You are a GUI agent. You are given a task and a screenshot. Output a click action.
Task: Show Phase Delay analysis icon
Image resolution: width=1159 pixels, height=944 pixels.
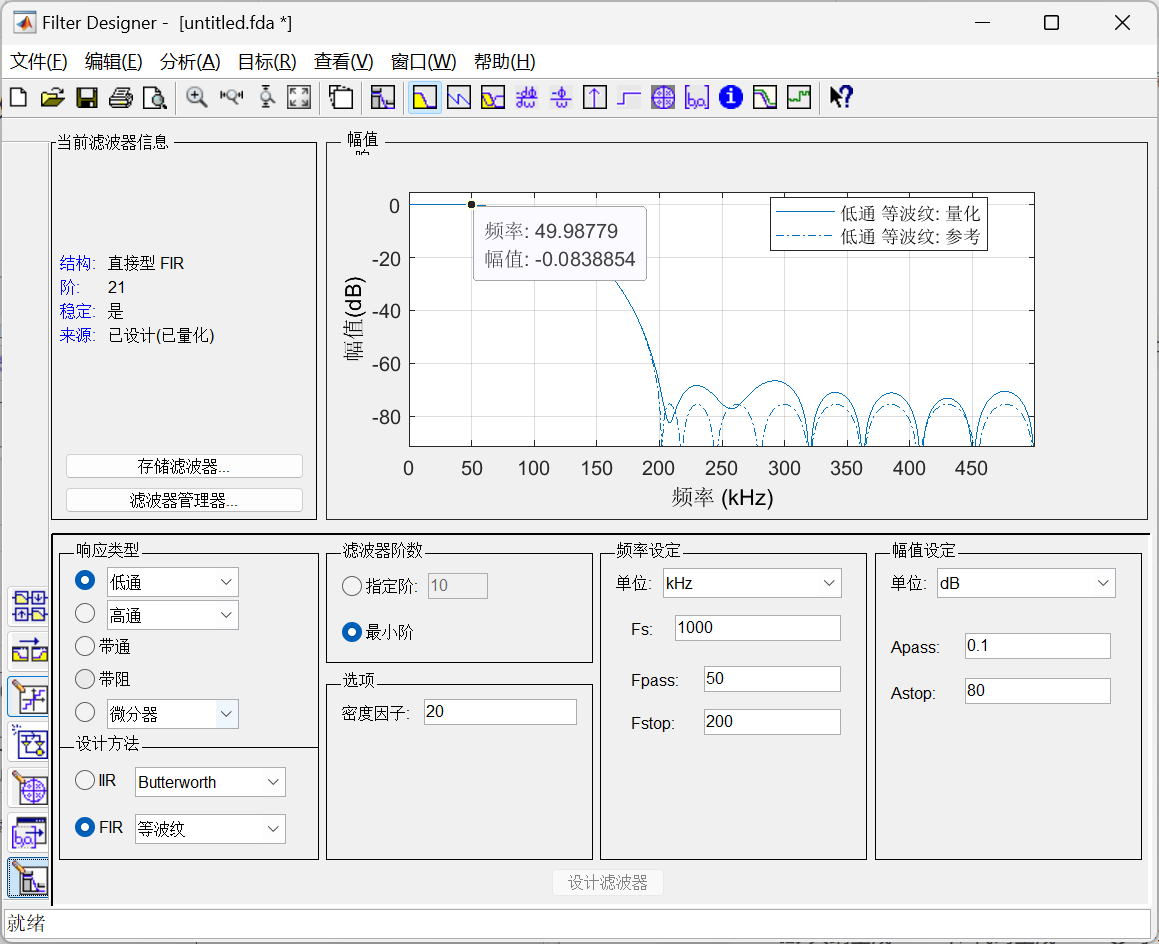[x=561, y=97]
